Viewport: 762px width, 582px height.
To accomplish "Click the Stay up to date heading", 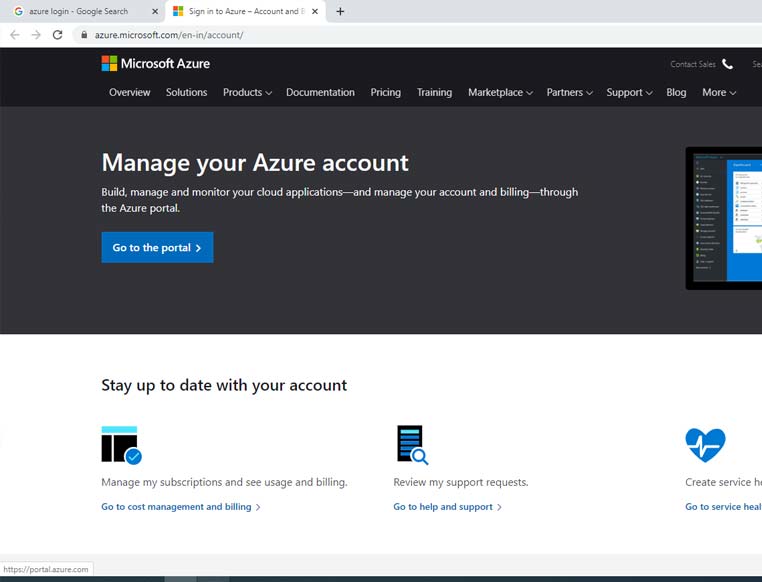I will [224, 385].
